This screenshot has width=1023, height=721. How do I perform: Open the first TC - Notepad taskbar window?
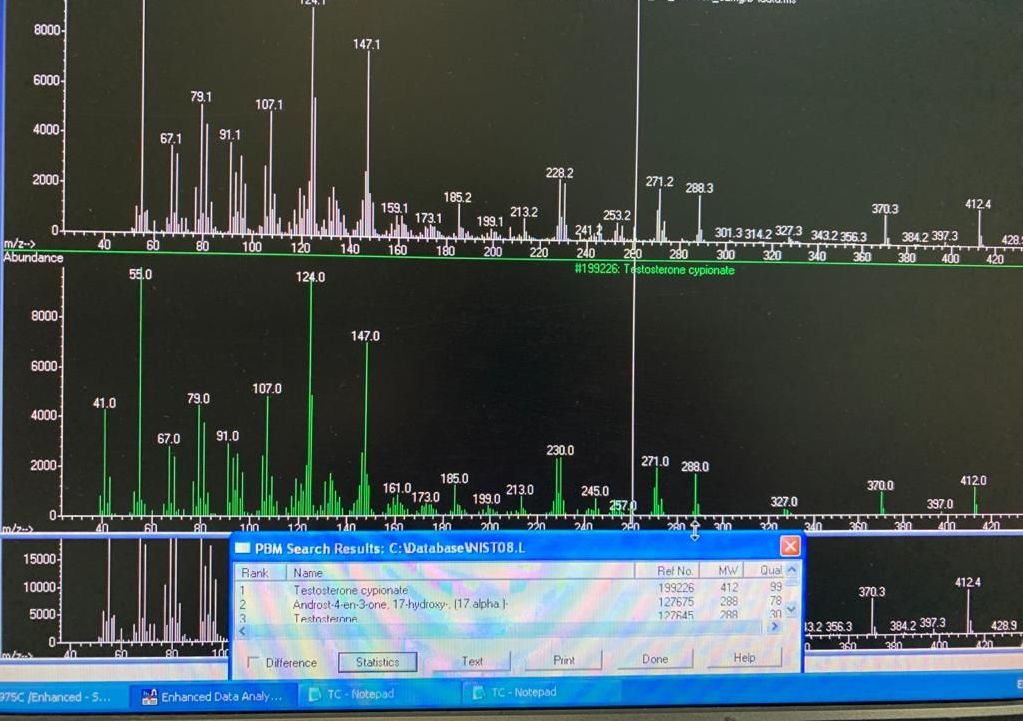(361, 694)
